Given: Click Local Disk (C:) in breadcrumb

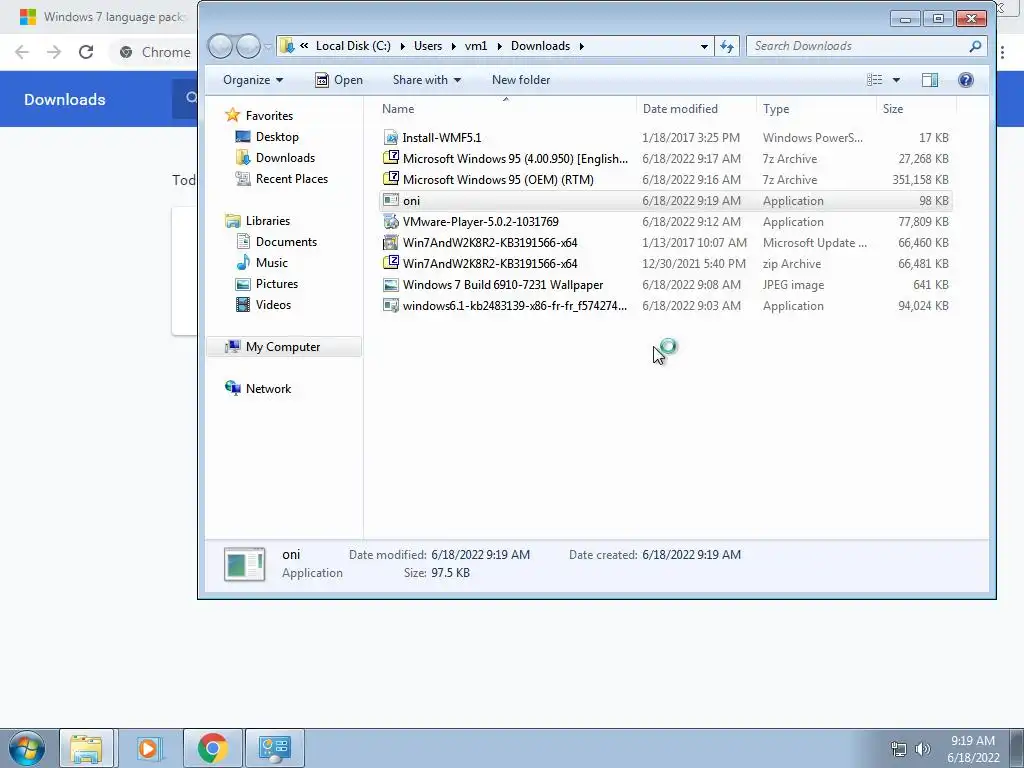Looking at the screenshot, I should (353, 46).
